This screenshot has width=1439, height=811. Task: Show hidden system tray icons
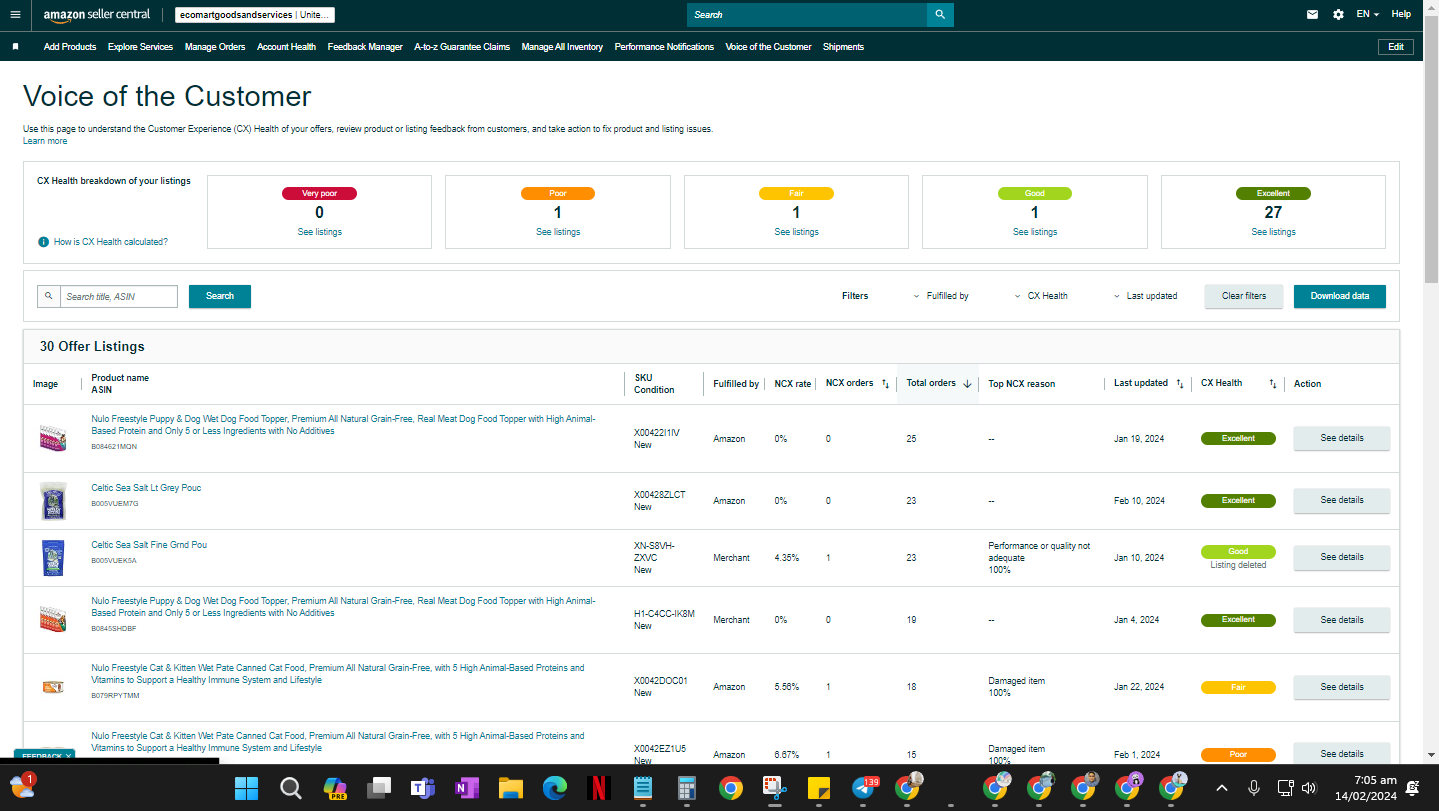pos(1221,788)
